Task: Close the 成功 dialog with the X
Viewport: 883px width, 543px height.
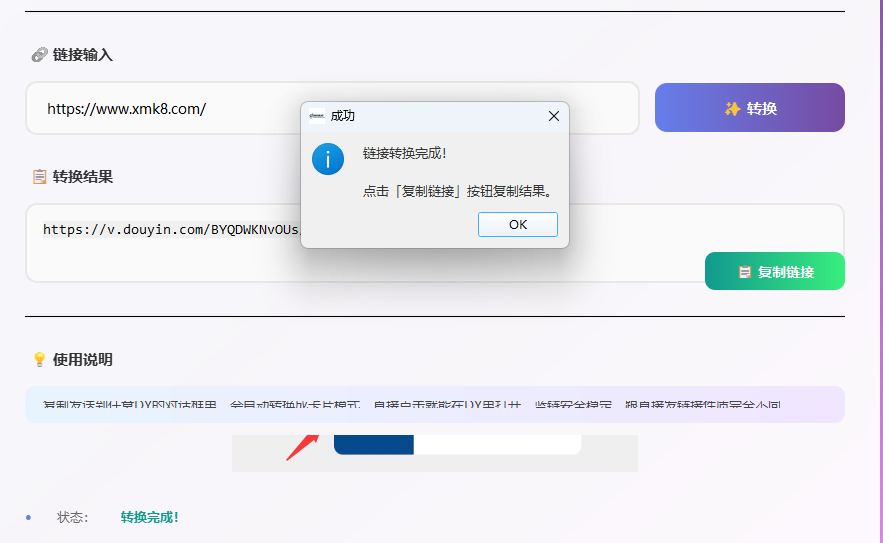Action: 554,116
